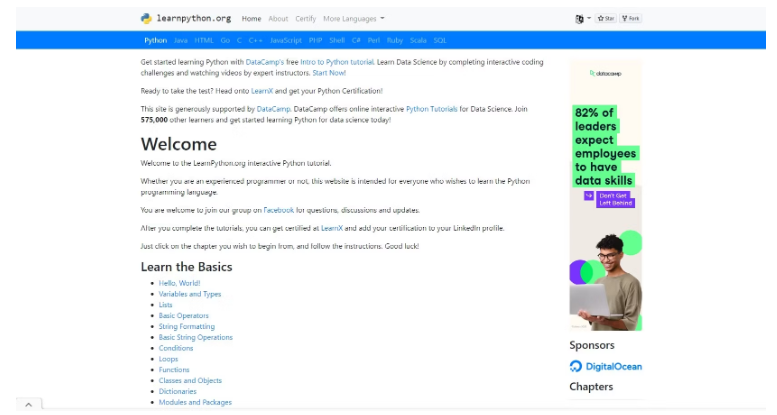
Task: Select the Scala language tab
Action: pyautogui.click(x=418, y=41)
